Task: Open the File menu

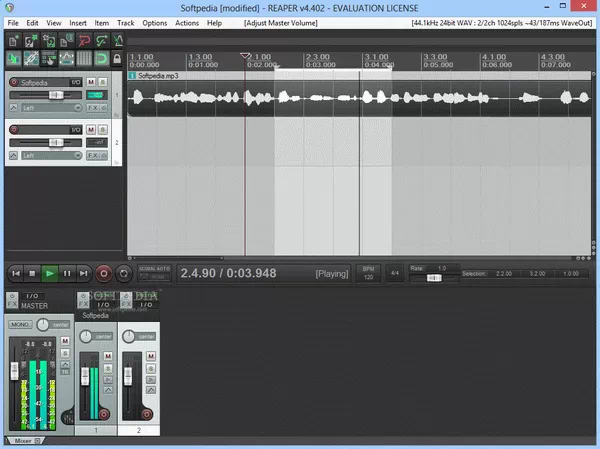Action: [13, 23]
